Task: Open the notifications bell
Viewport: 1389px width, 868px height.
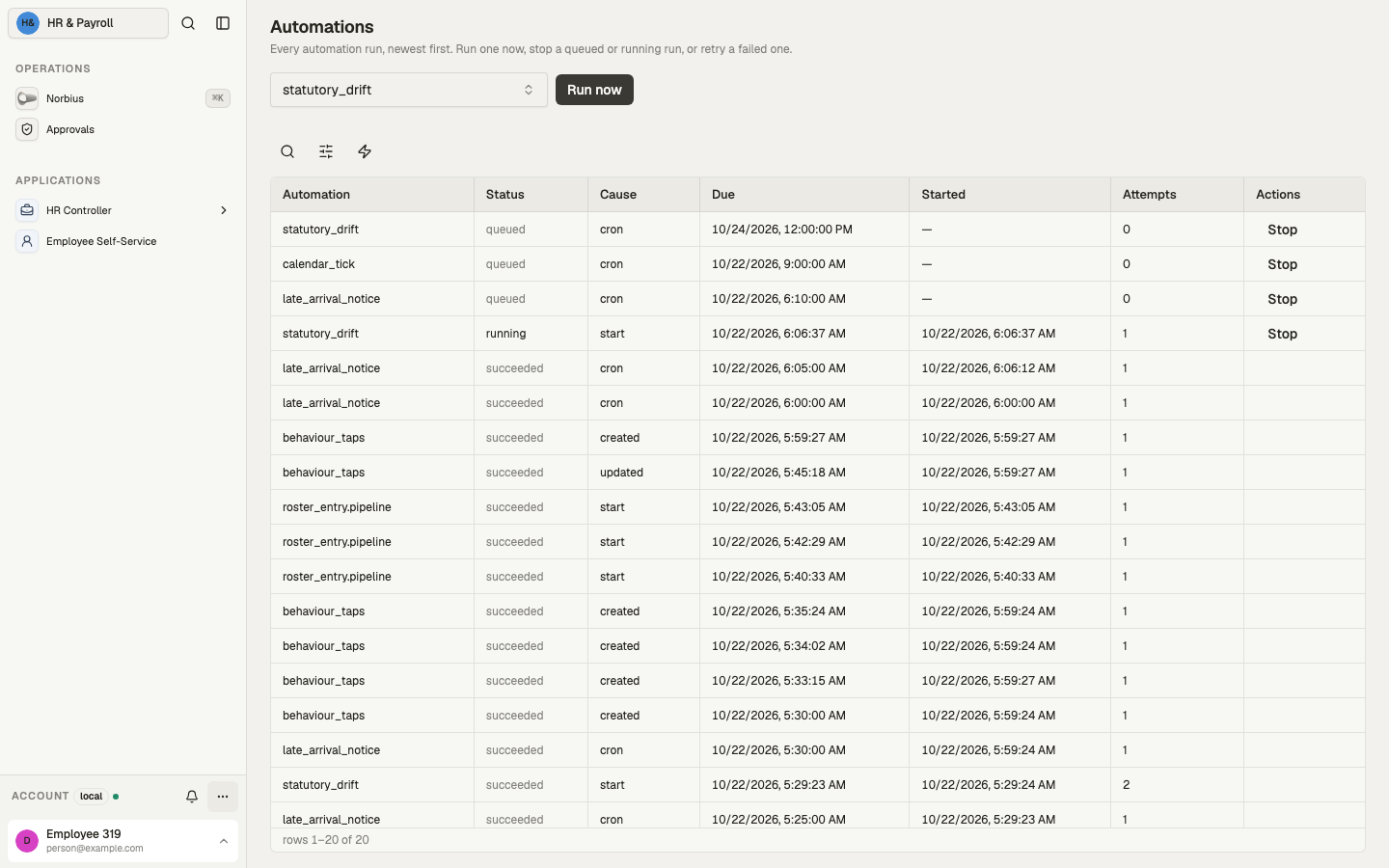Action: point(192,797)
